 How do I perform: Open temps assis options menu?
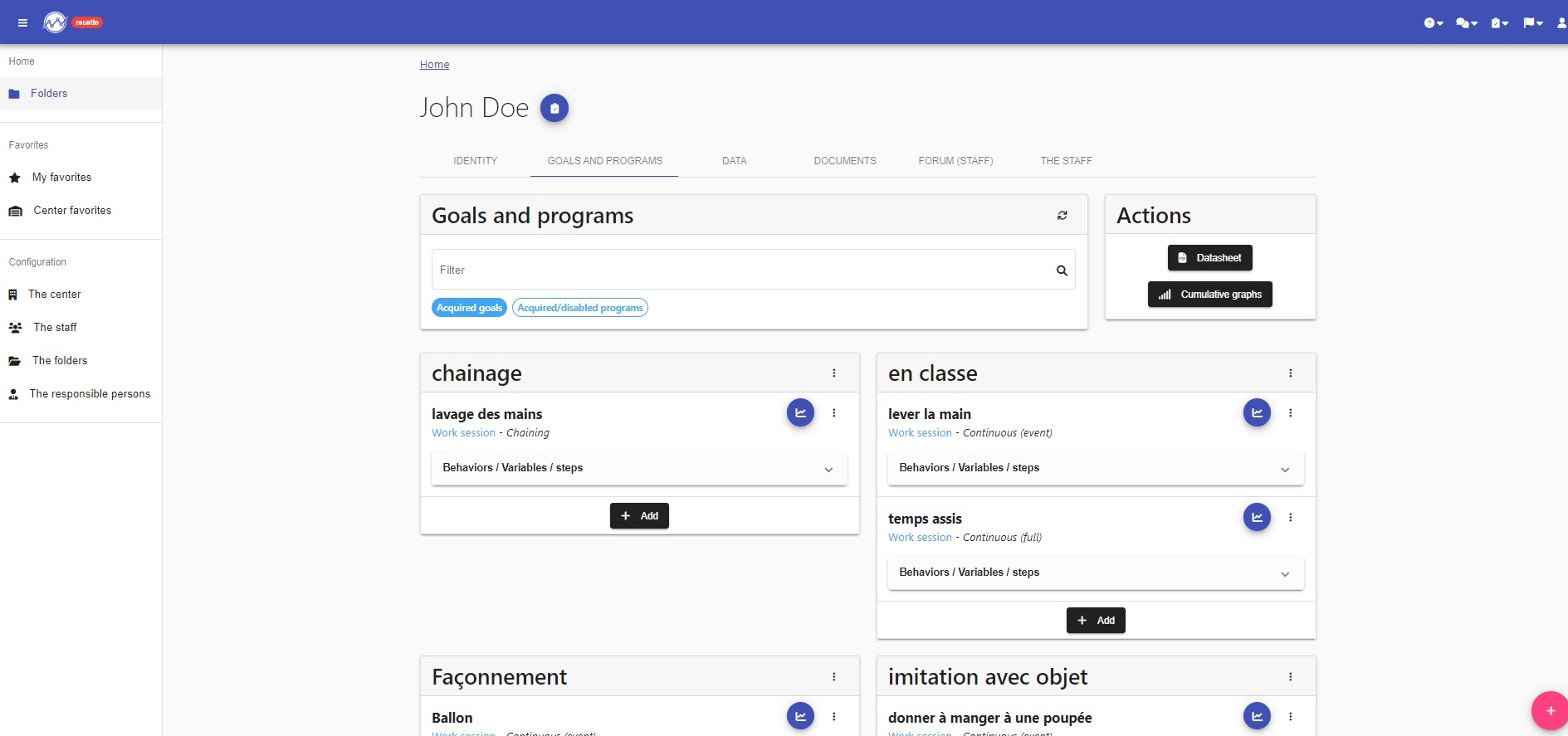pyautogui.click(x=1291, y=518)
